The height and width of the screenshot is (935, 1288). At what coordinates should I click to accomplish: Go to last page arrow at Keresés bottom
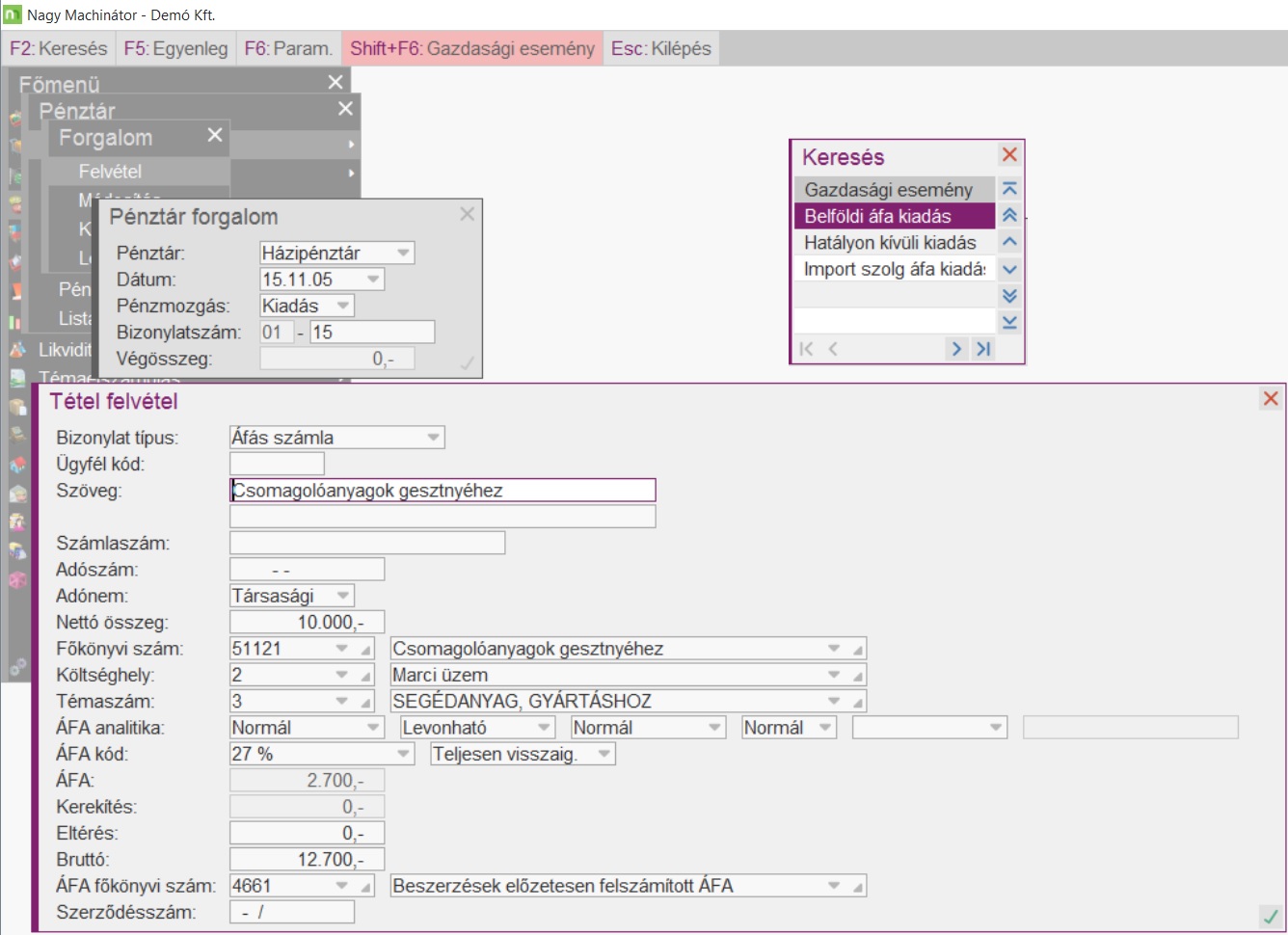click(x=983, y=349)
